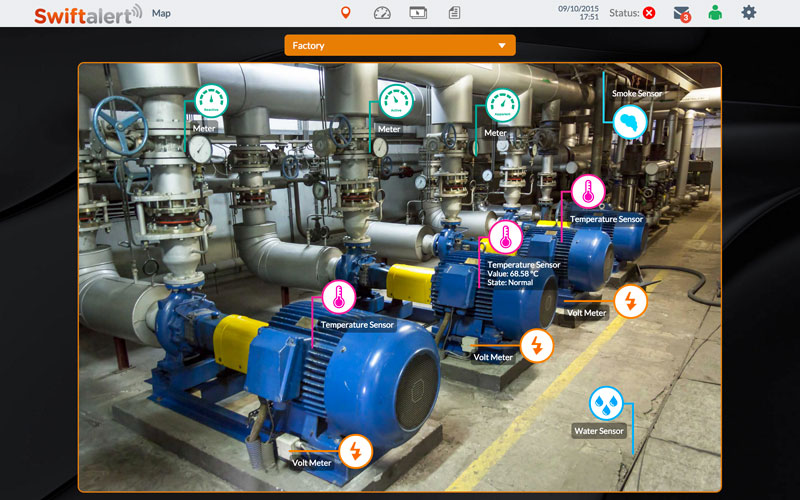Select the Reactive meter gauge icon
Image resolution: width=800 pixels, height=500 pixels.
pyautogui.click(x=211, y=101)
